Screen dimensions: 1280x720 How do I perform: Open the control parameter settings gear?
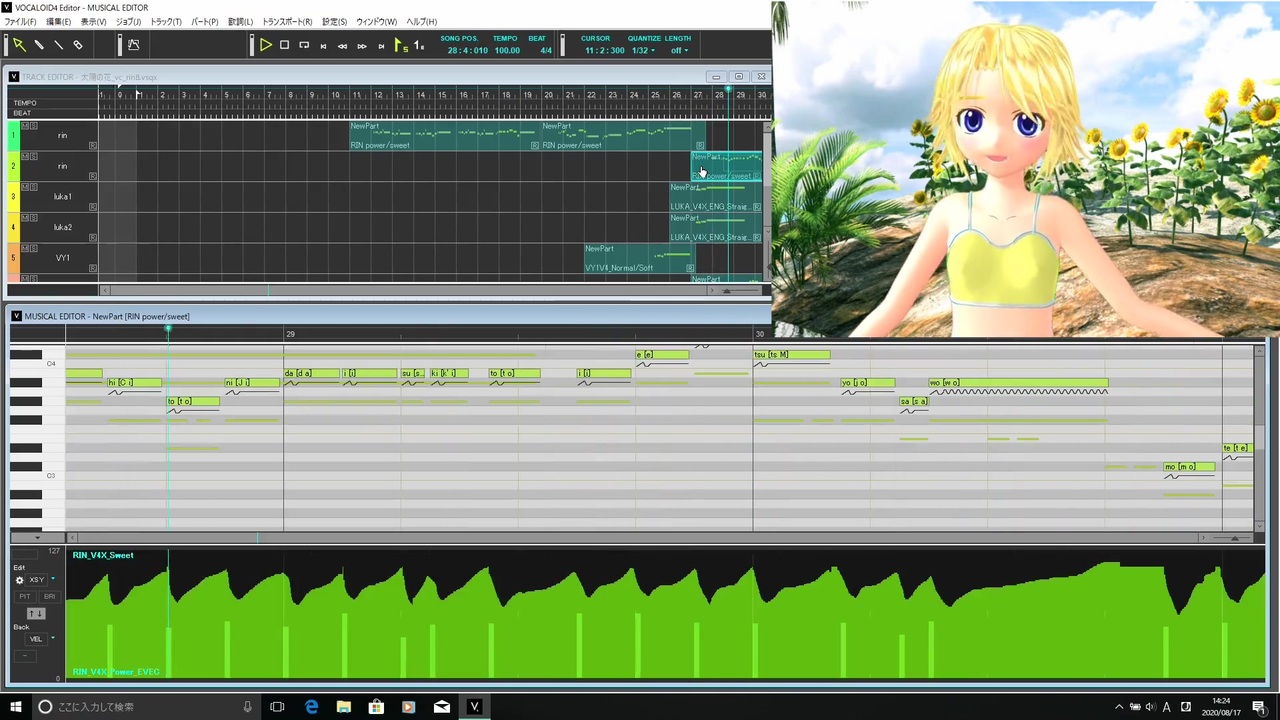(19, 580)
